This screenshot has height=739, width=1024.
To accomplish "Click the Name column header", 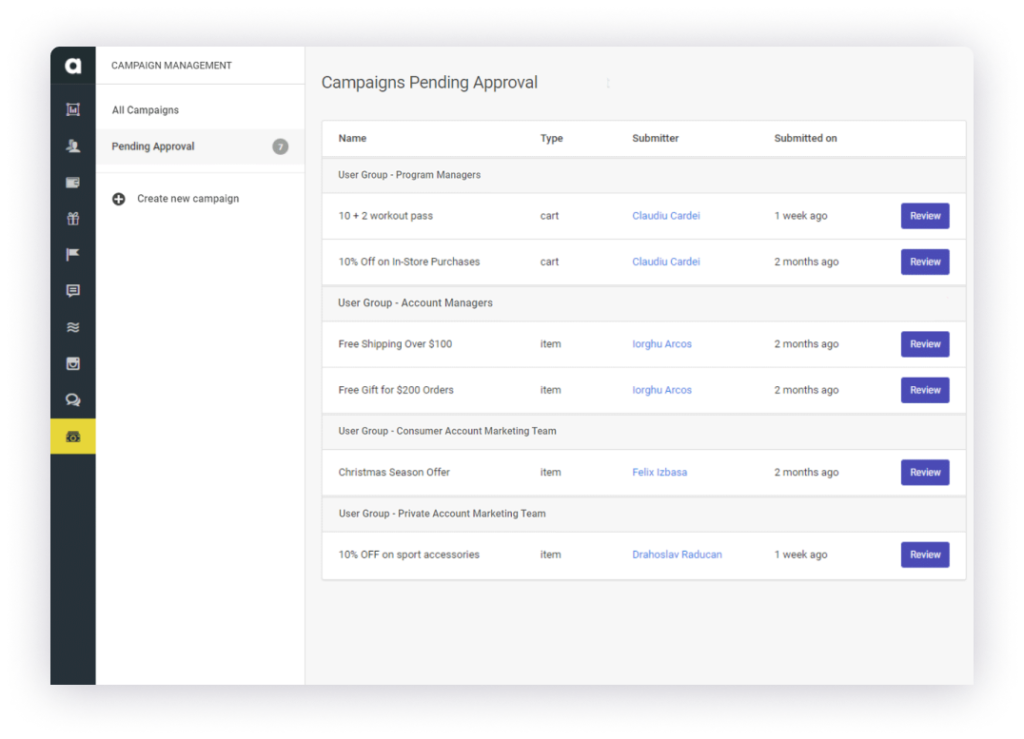I will tap(352, 138).
